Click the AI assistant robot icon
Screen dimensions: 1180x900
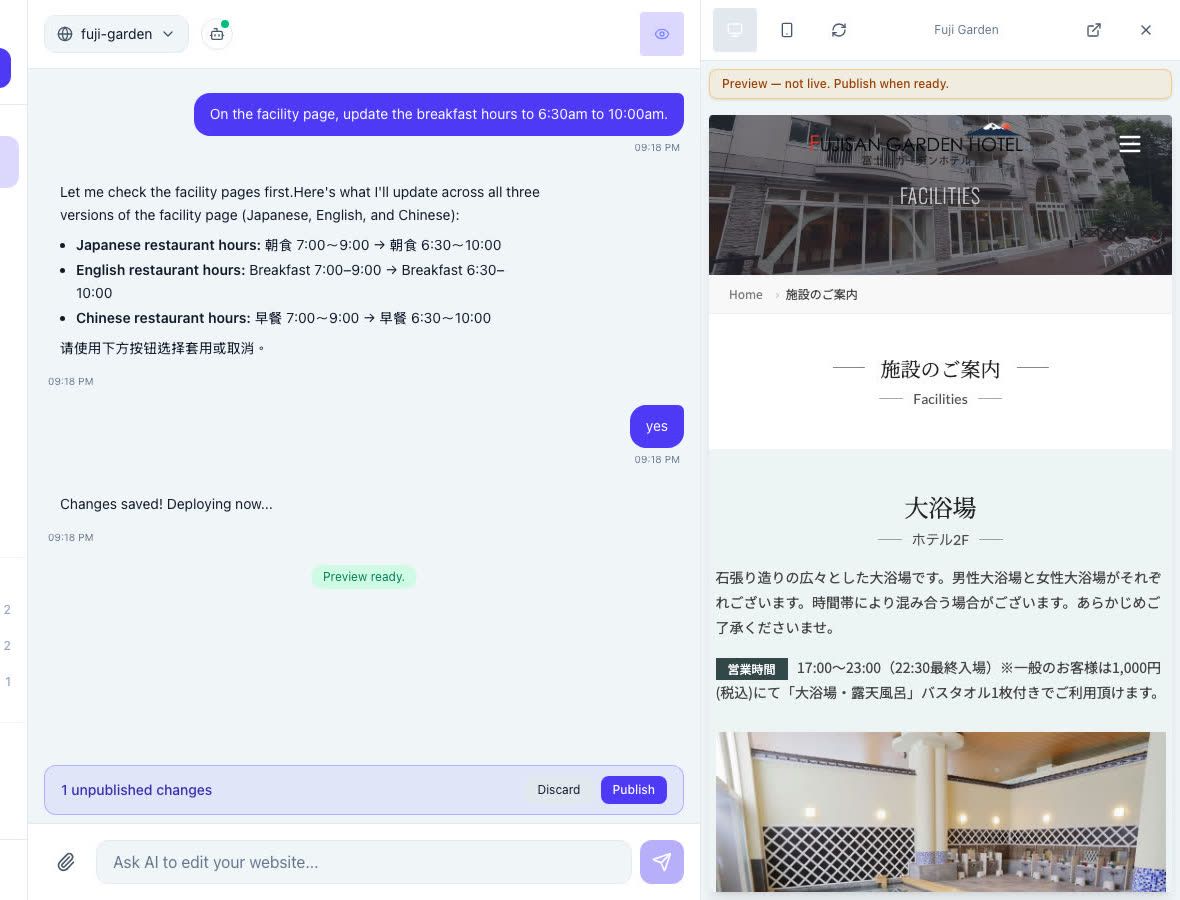217,34
